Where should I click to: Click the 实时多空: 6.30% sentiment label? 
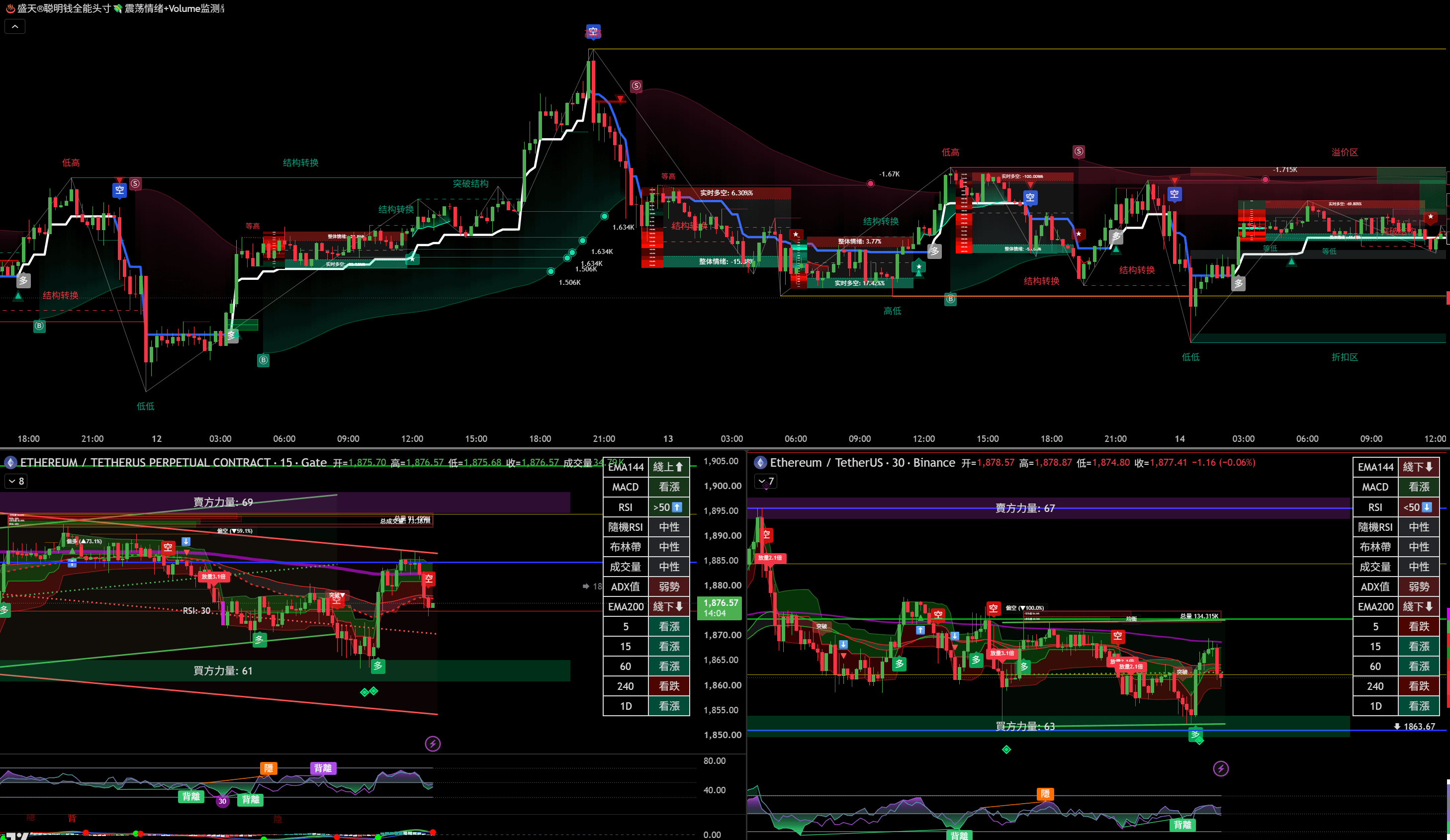click(726, 193)
